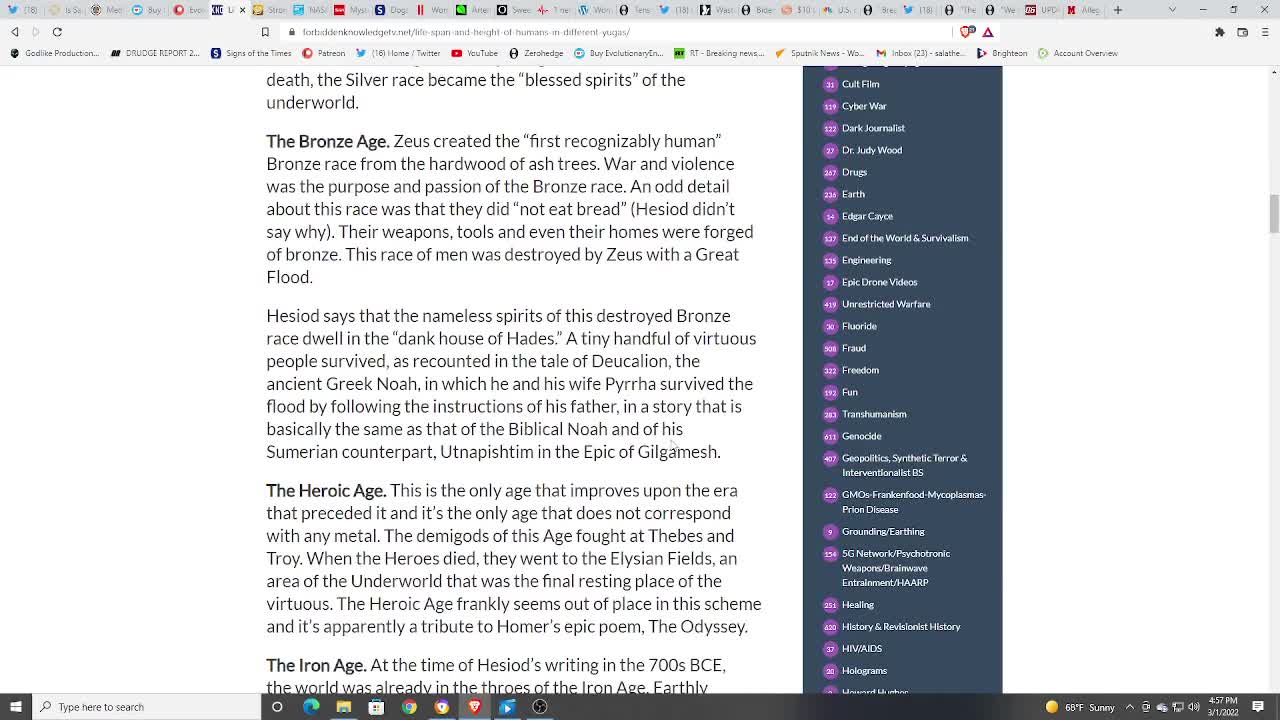The image size is (1280, 720).
Task: Open the browser hamburger menu
Action: click(1265, 32)
